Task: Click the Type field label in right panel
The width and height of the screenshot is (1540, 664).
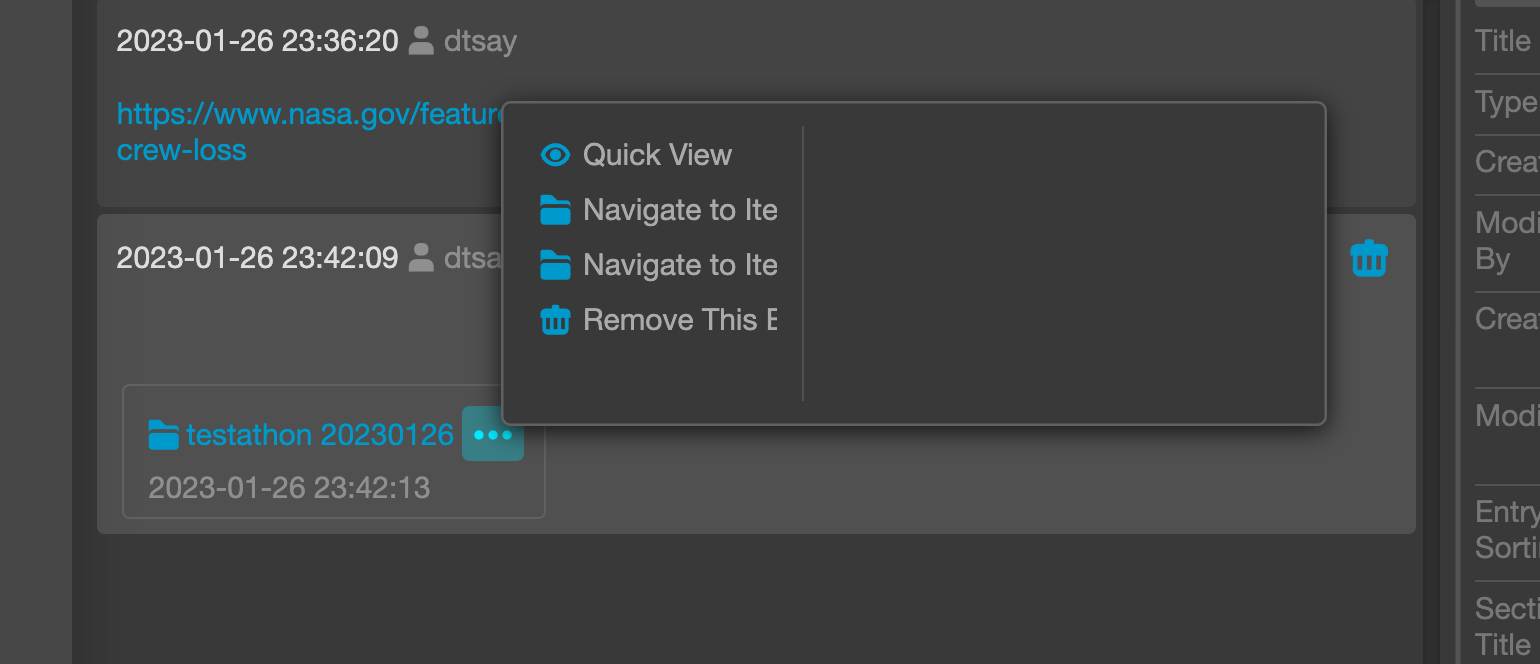Action: click(x=1505, y=102)
